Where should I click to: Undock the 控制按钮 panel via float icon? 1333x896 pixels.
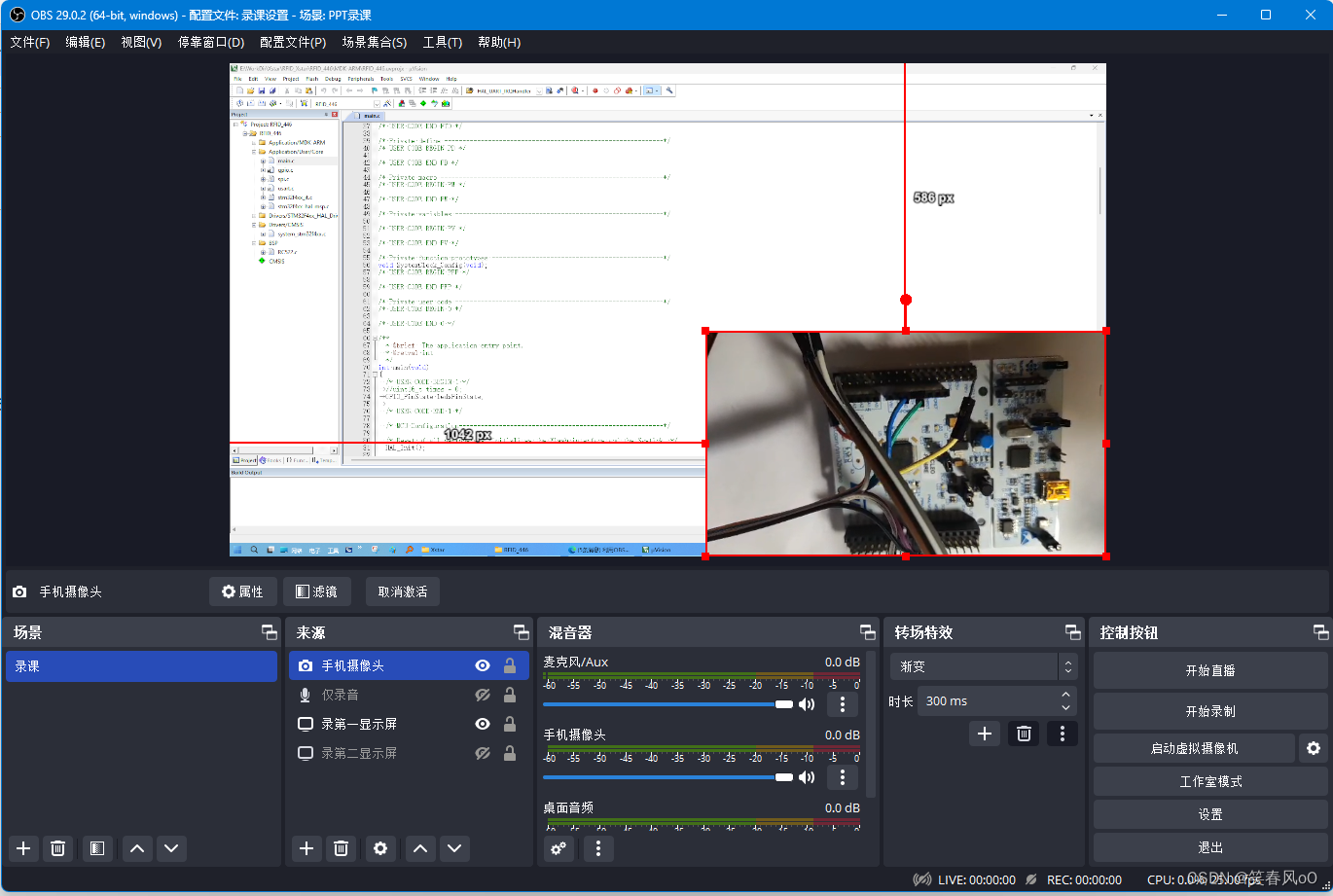coord(1320,632)
